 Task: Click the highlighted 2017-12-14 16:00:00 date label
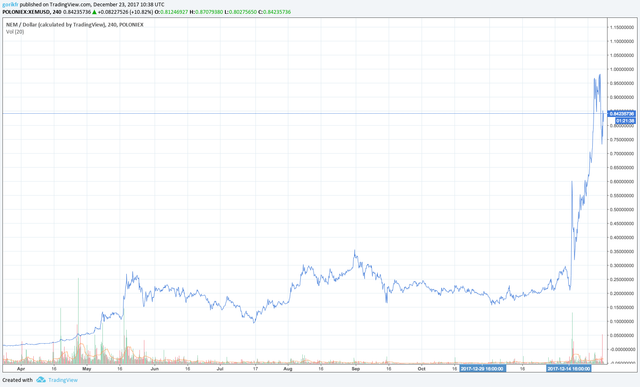click(x=569, y=369)
